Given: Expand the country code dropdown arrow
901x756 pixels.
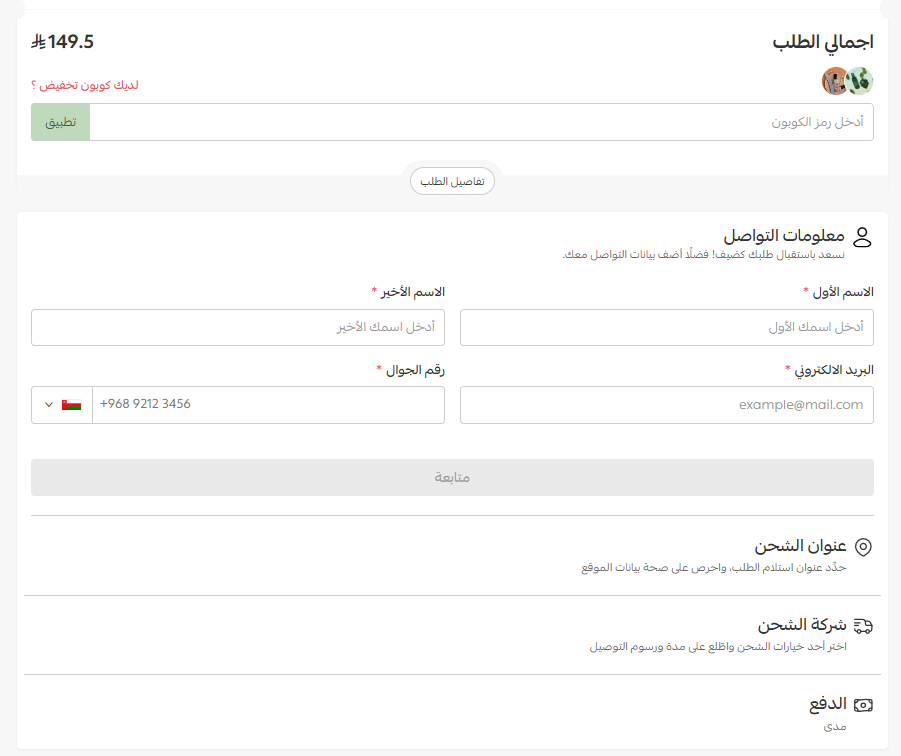Looking at the screenshot, I should click(x=47, y=405).
